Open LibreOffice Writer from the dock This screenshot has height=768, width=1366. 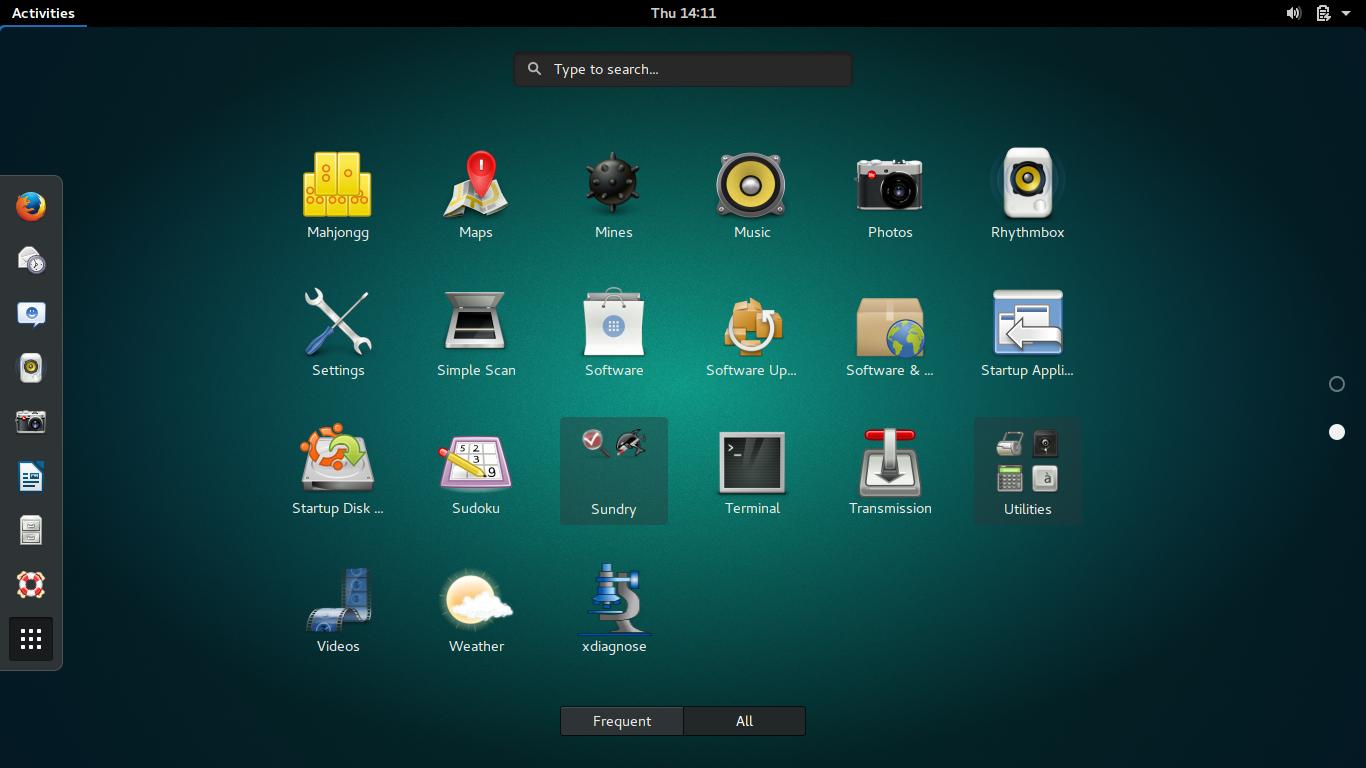(30, 477)
